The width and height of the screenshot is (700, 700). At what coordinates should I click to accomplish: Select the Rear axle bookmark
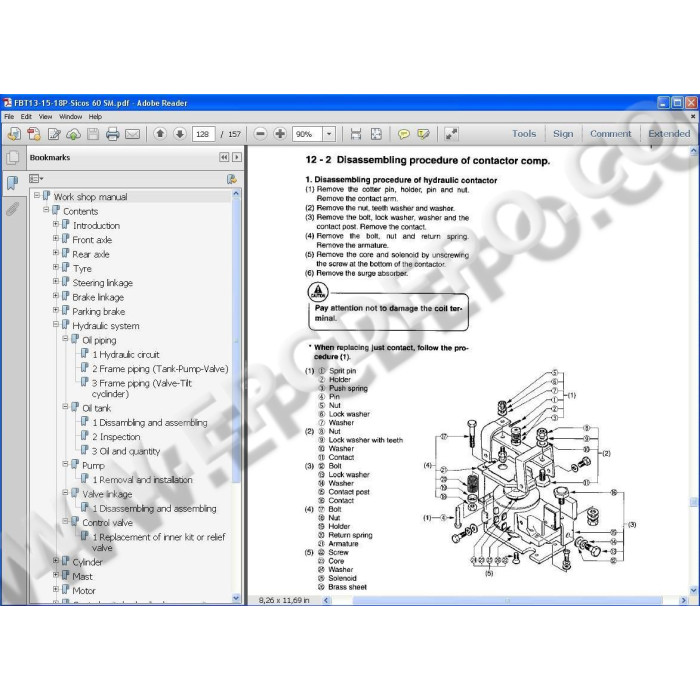click(91, 254)
